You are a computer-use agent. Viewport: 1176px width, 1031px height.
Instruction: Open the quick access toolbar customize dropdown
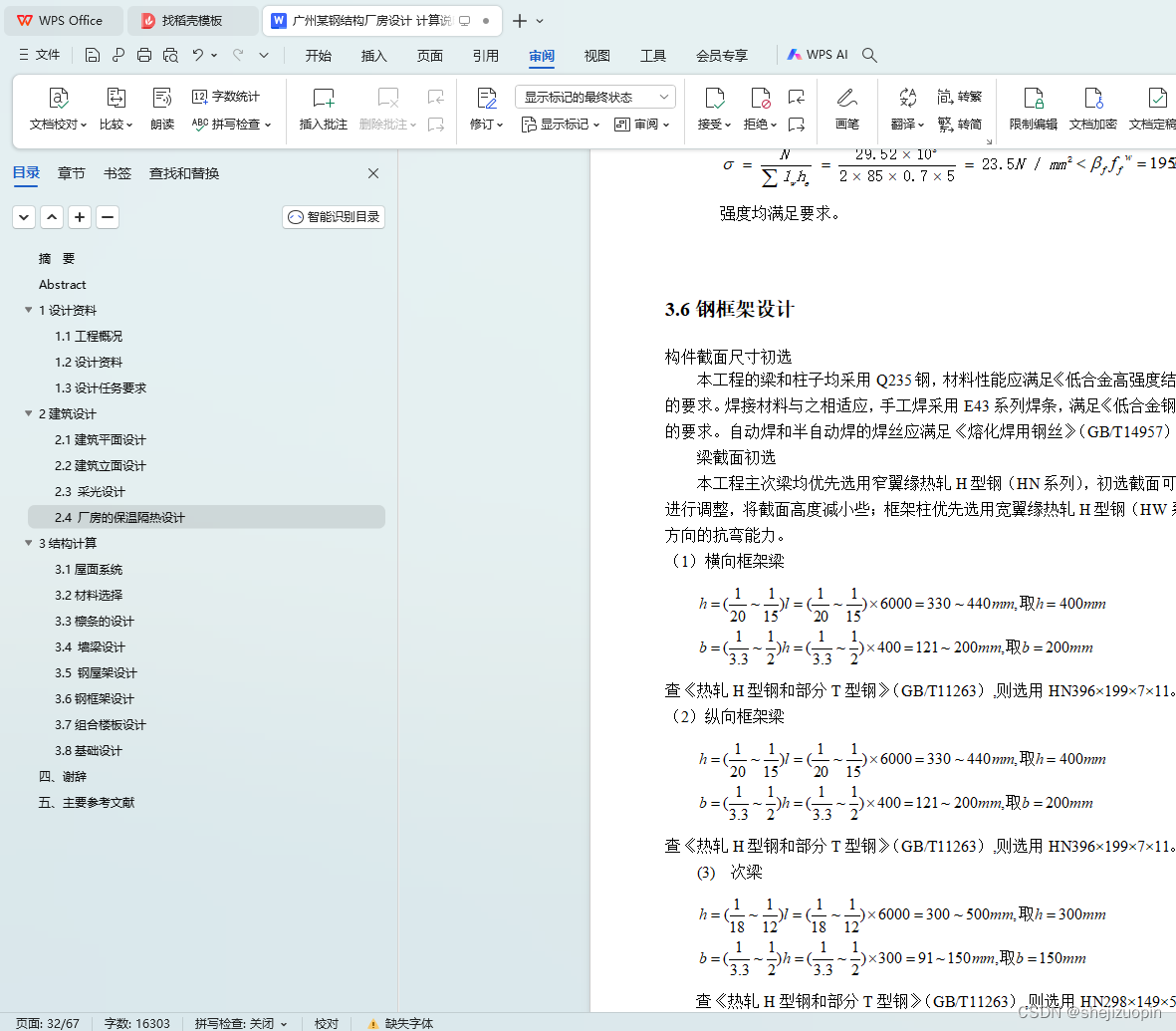click(264, 55)
